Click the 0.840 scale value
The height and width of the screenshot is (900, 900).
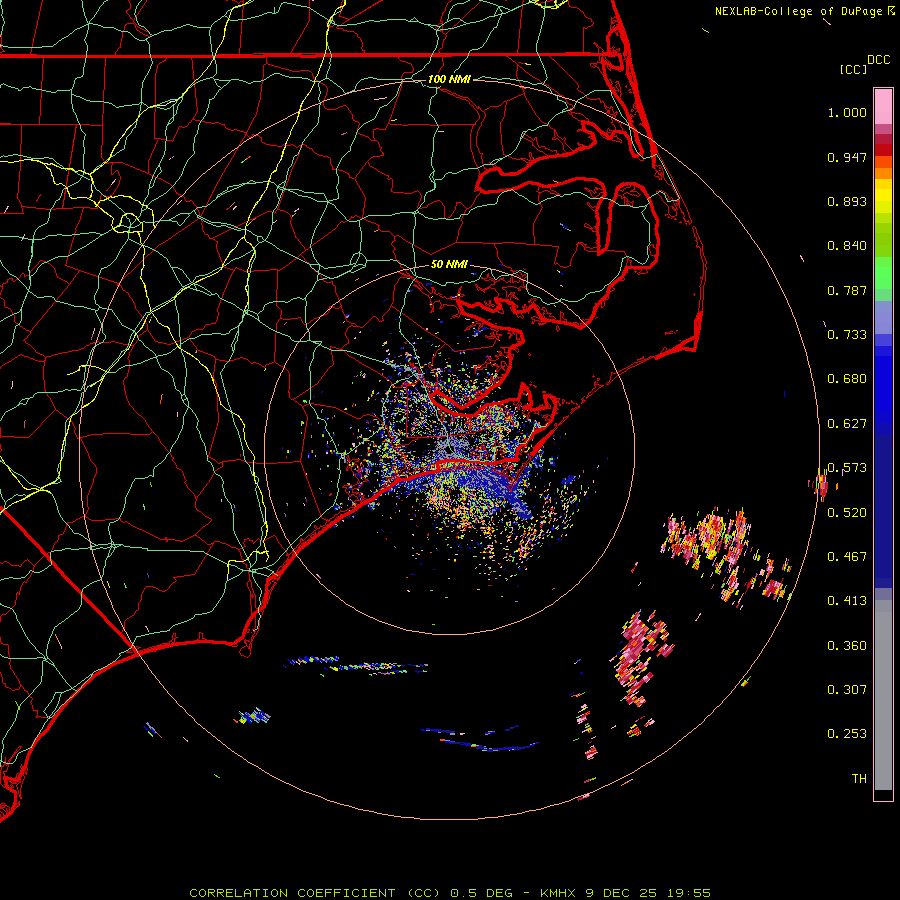point(847,246)
